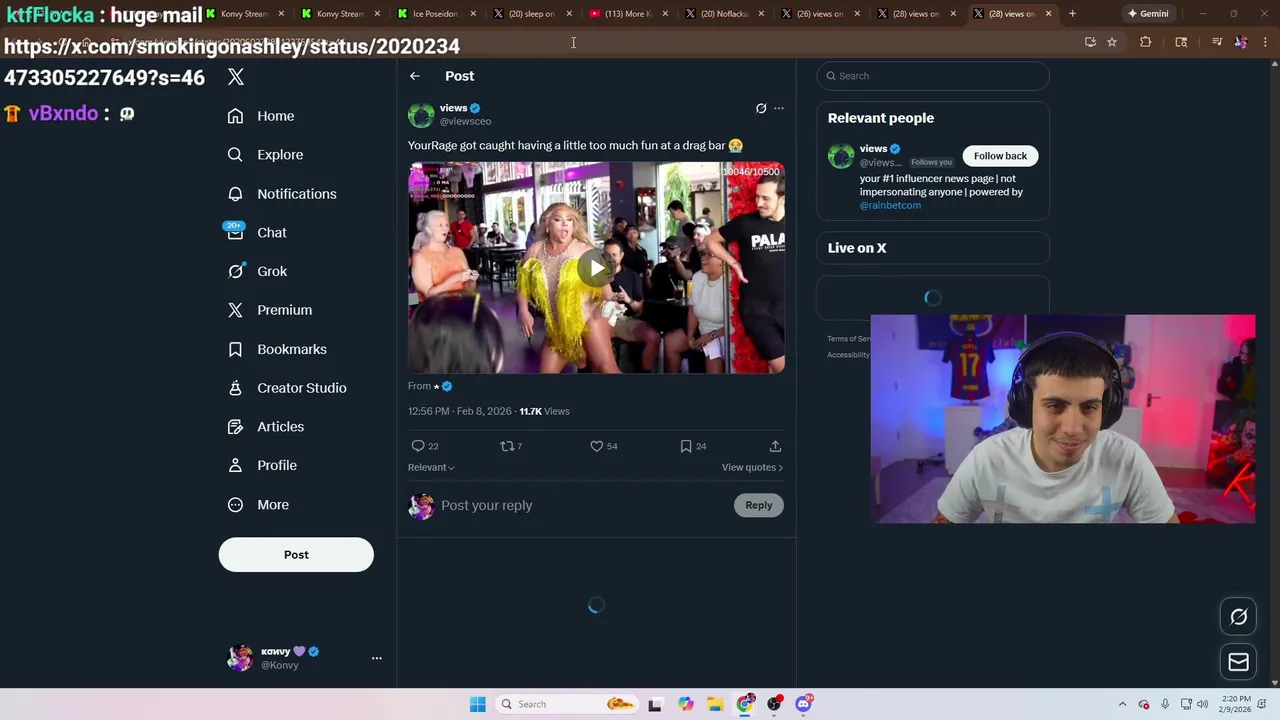Open the Windows Start menu
Viewport: 1280px width, 720px height.
[x=478, y=704]
